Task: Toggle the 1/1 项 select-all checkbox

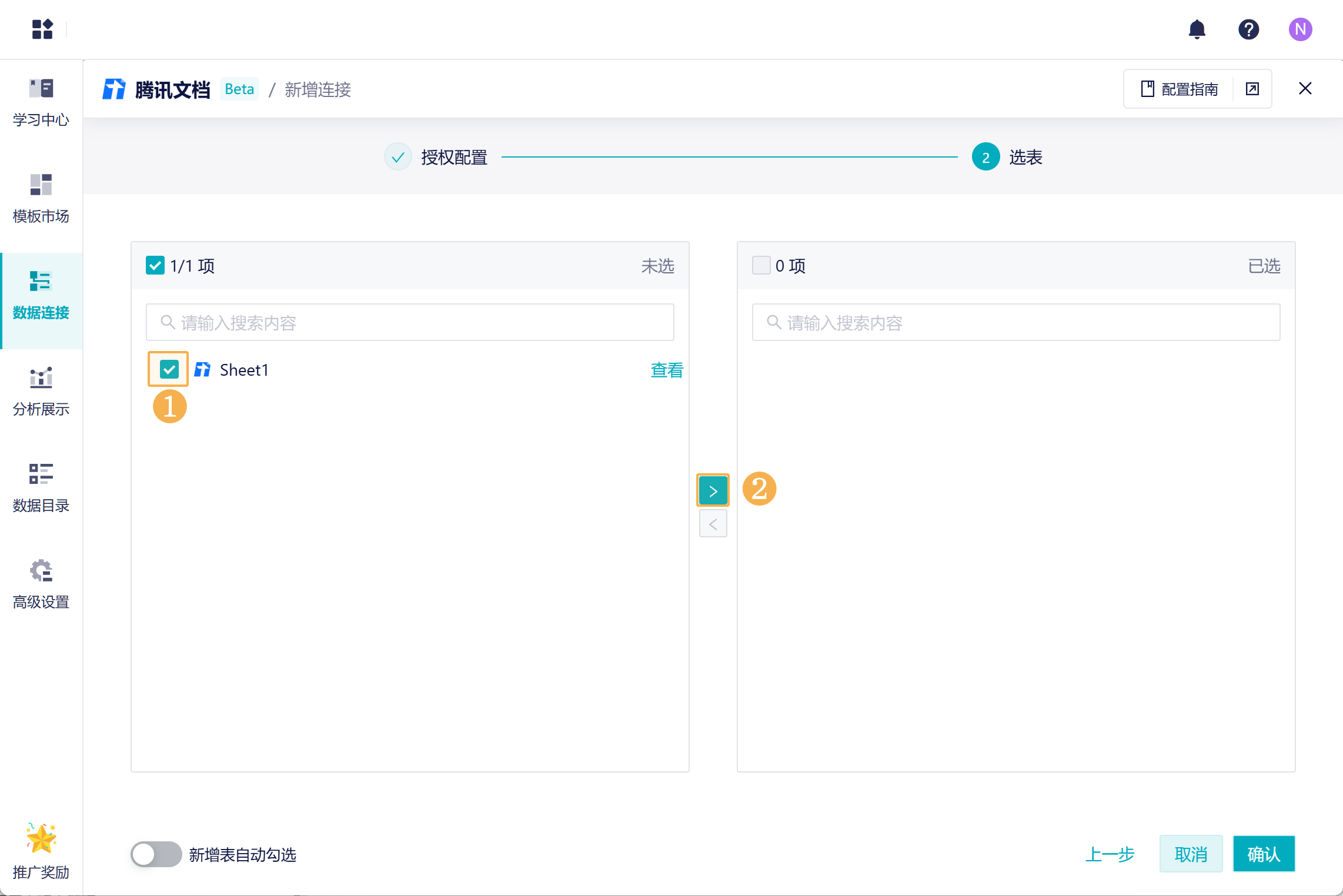Action: (155, 265)
